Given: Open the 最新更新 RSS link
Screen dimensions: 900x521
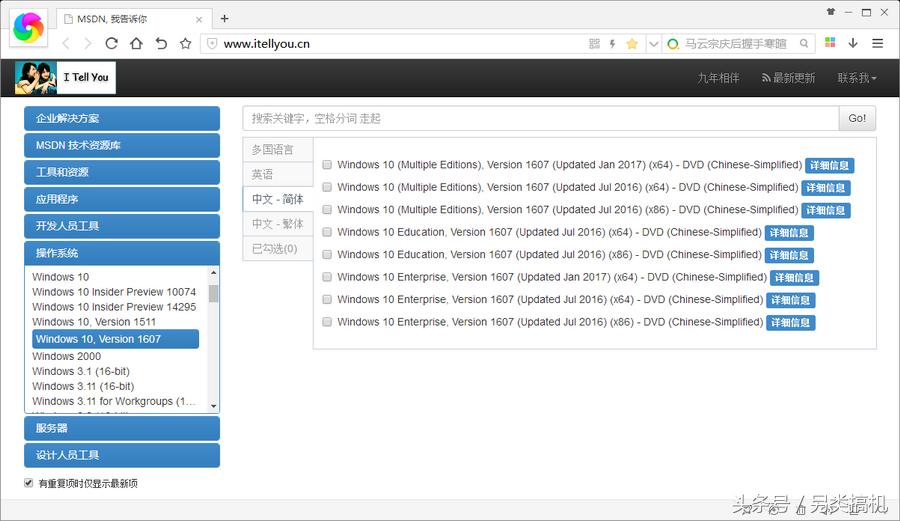Looking at the screenshot, I should pos(788,78).
